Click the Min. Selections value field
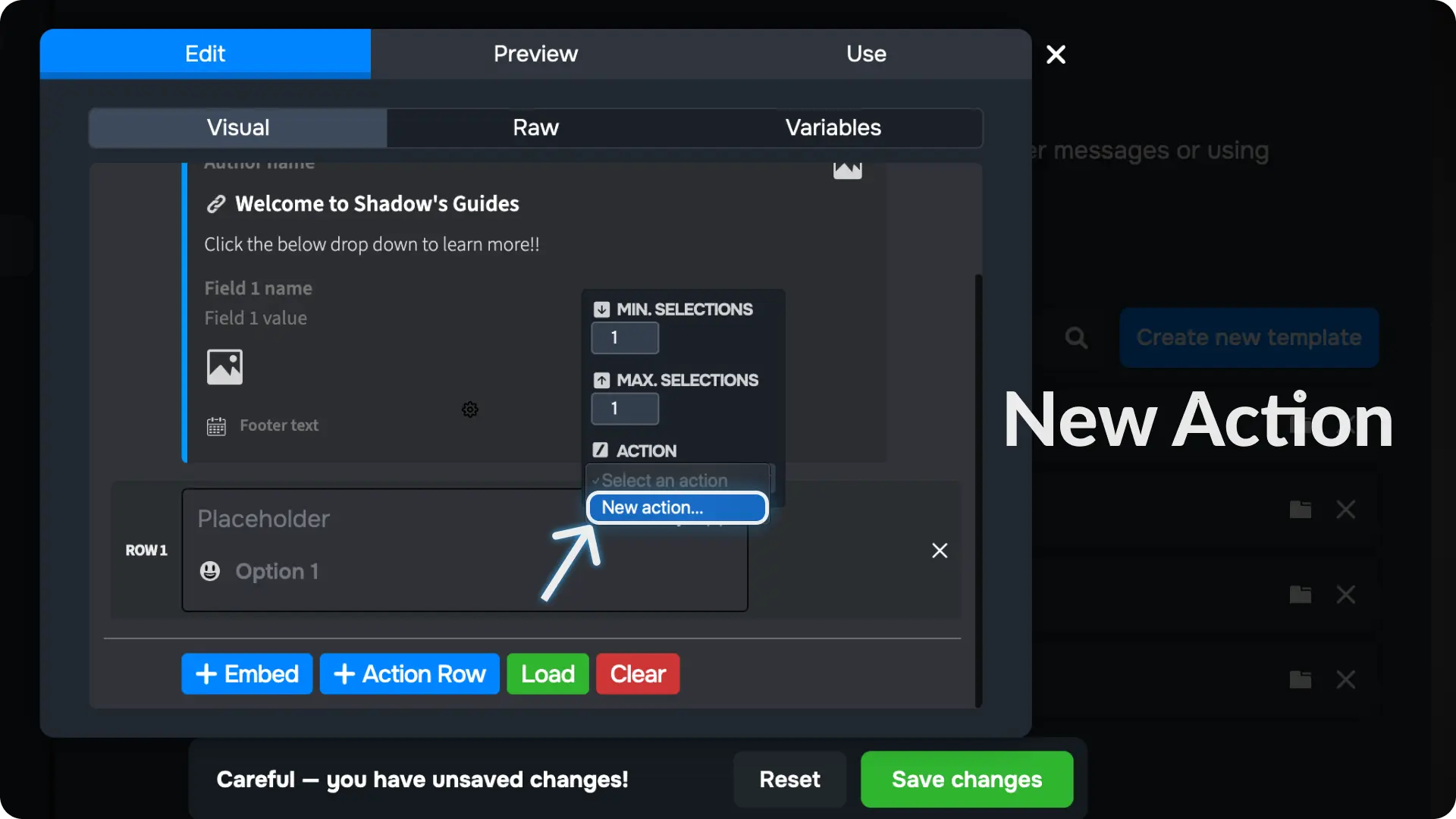 [625, 338]
